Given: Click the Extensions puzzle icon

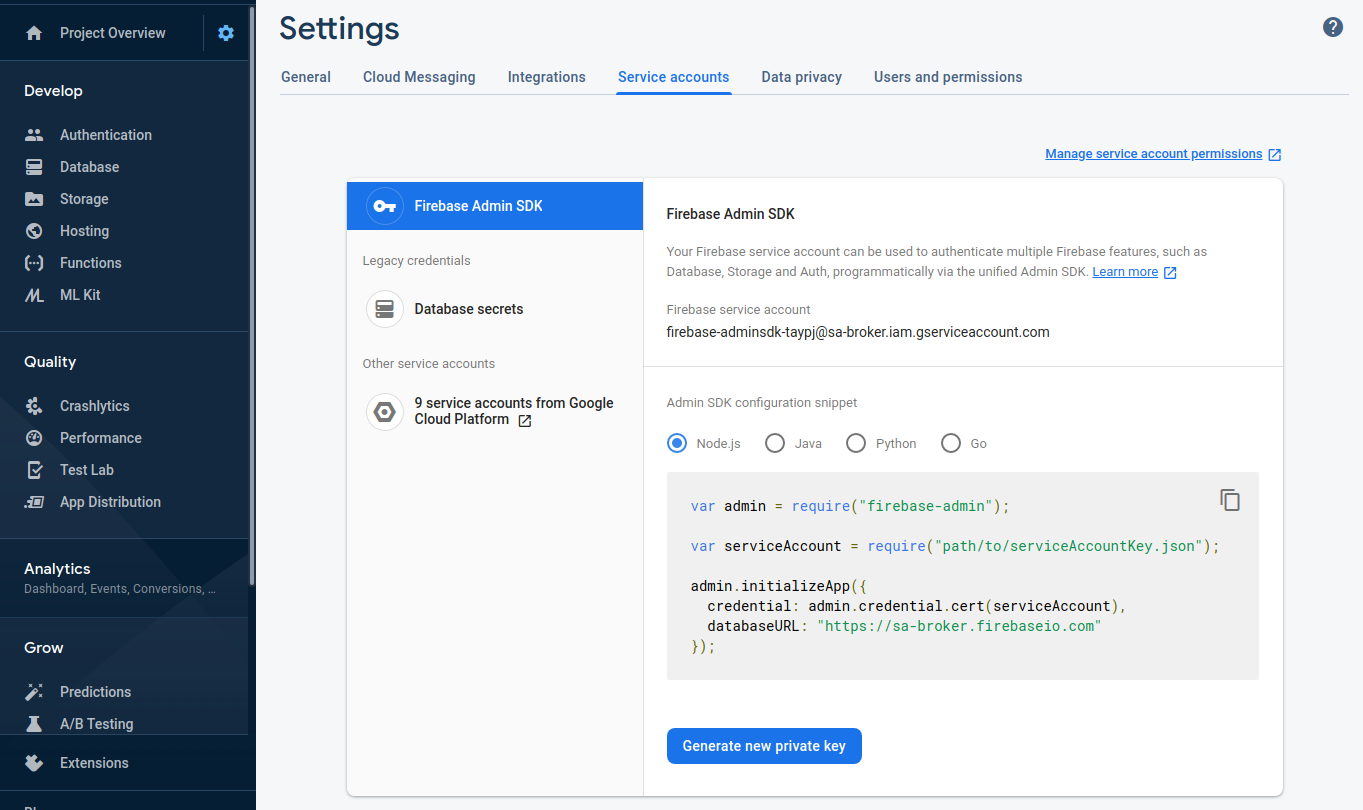Looking at the screenshot, I should pos(34,763).
